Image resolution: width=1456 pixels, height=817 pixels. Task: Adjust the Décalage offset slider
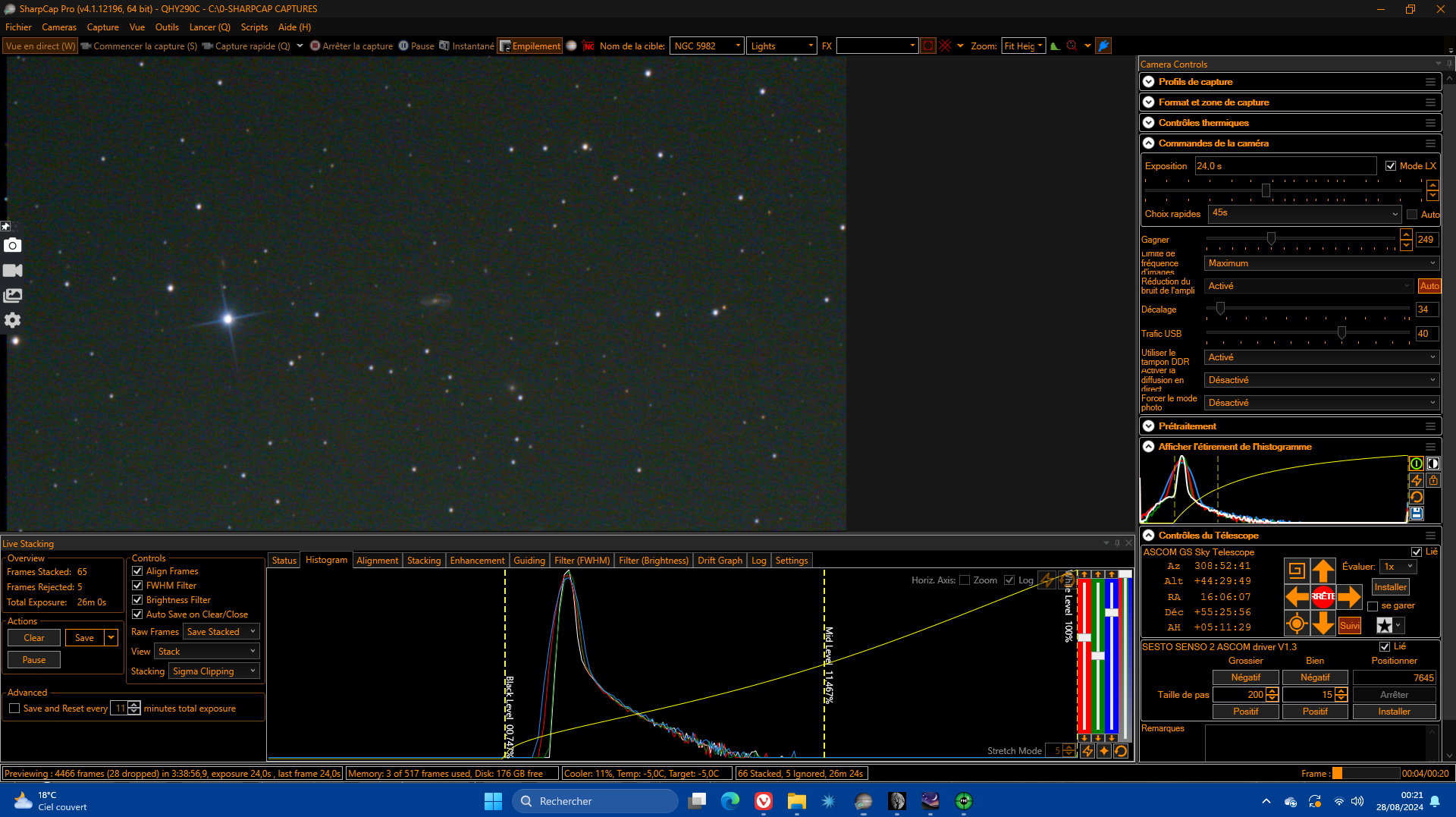[1220, 309]
